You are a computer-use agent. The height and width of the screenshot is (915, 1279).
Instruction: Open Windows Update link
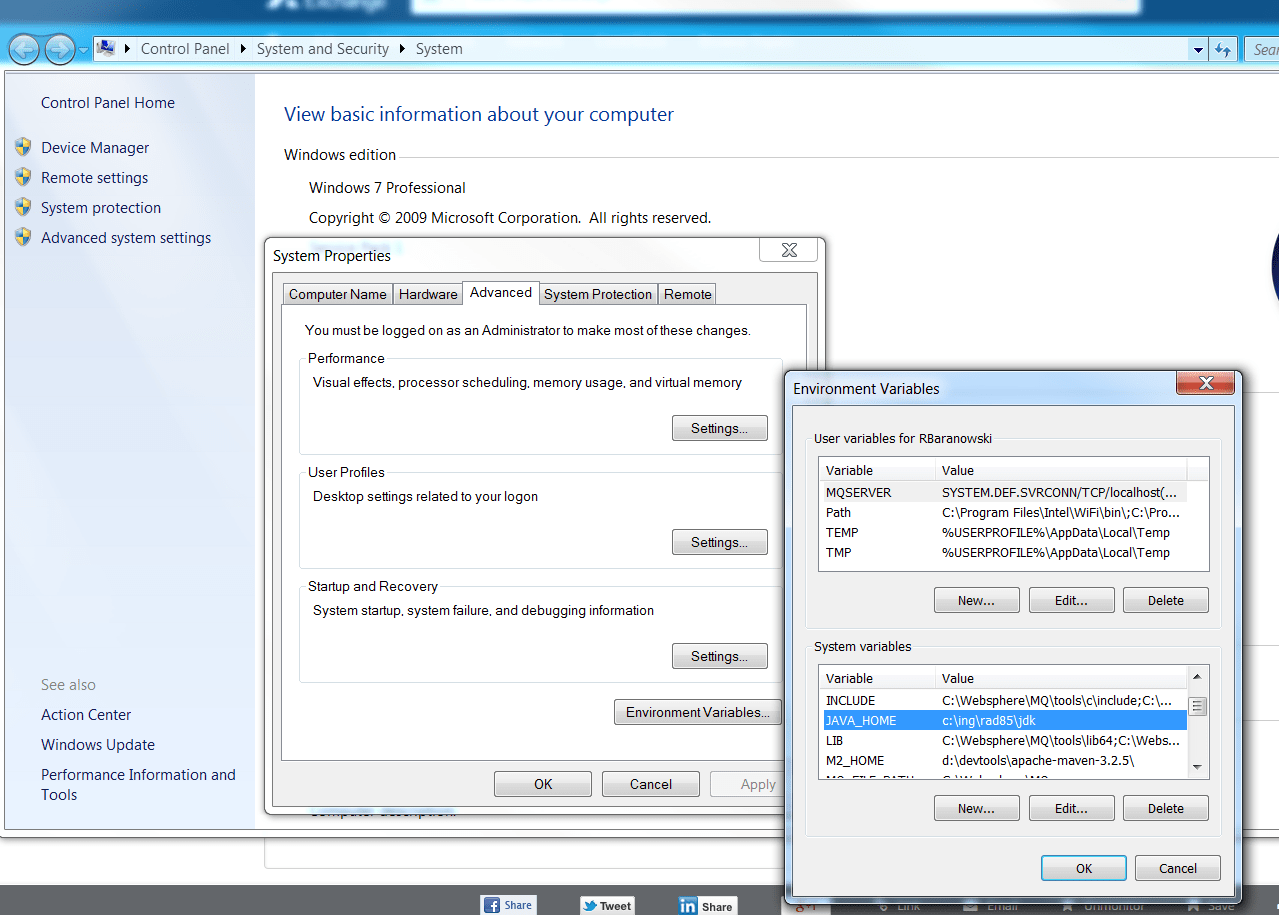(97, 744)
